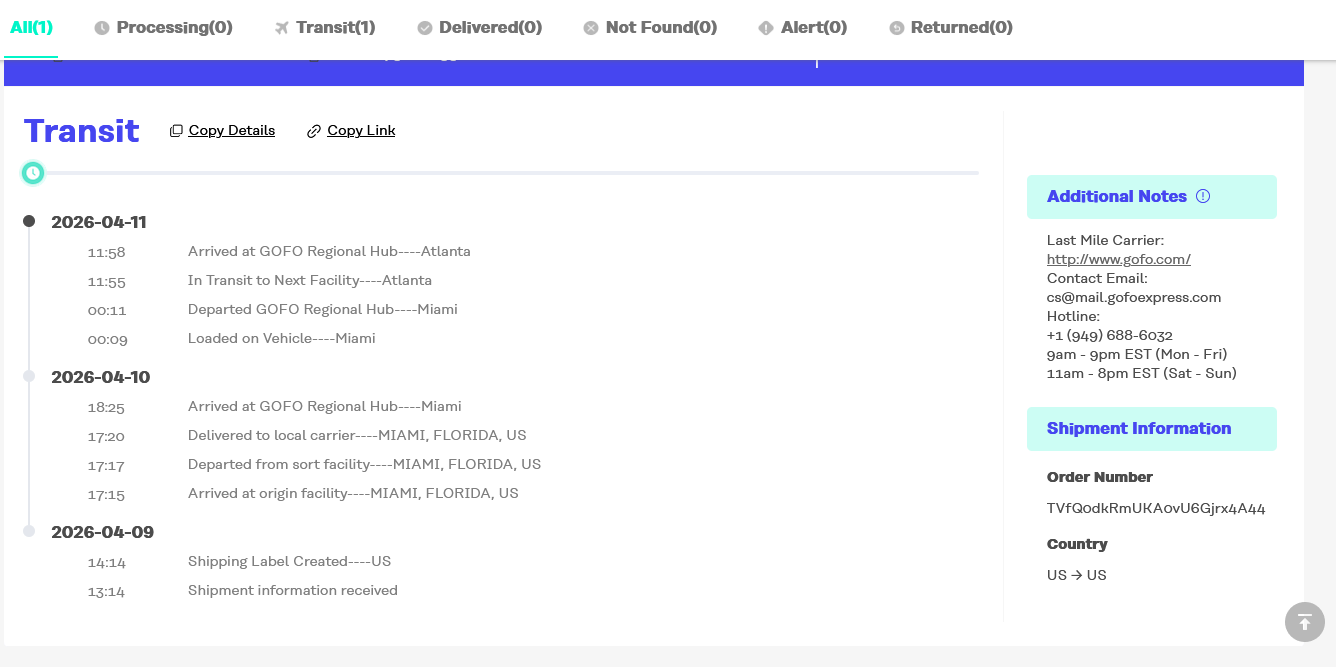Click the info icon next to Additional Notes
This screenshot has height=667, width=1336.
click(x=1203, y=196)
